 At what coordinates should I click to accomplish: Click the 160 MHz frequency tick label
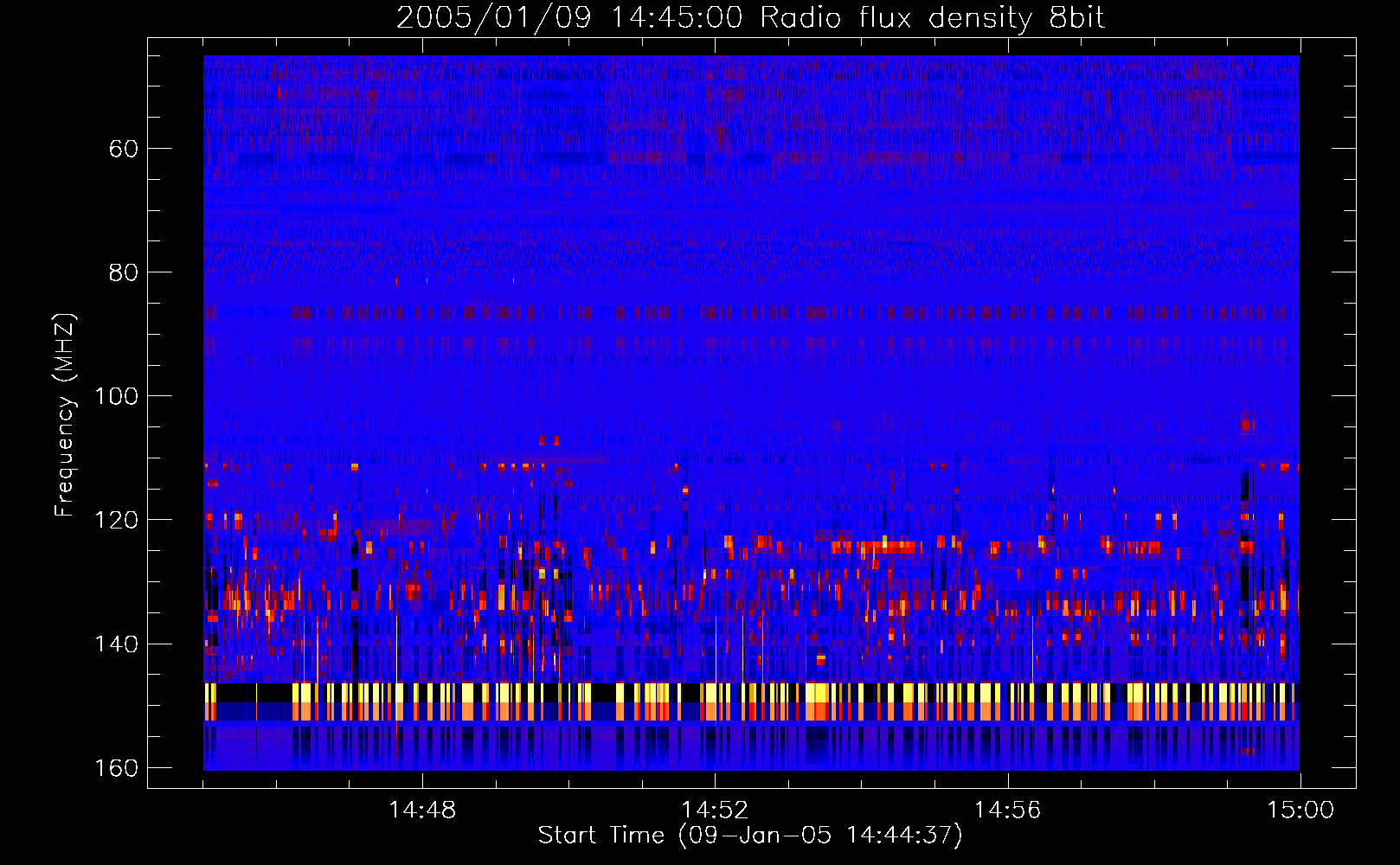click(x=116, y=768)
